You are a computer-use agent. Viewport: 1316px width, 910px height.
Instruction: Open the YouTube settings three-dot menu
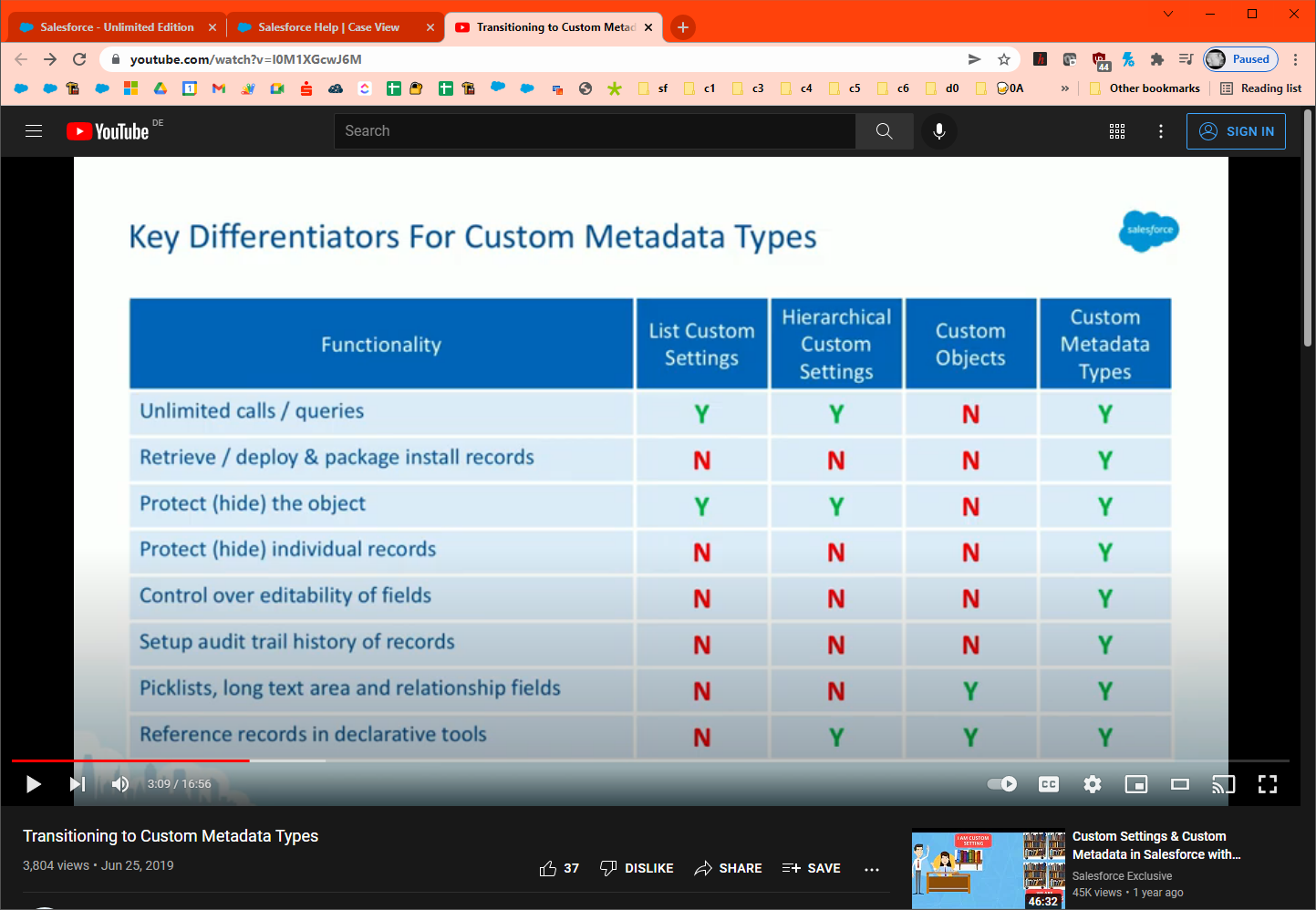1161,131
